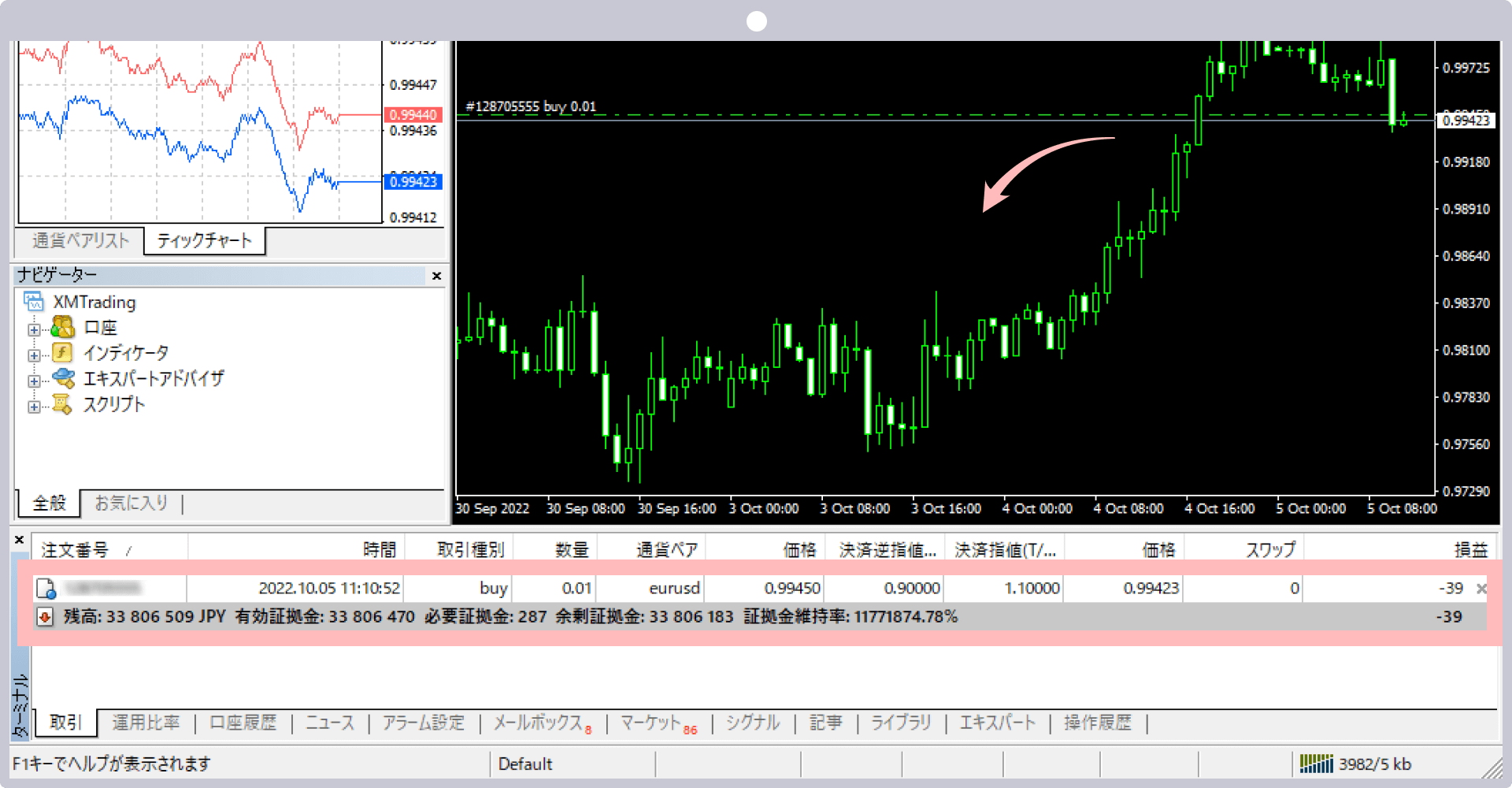Click the エキスパートアドバイザ icon
This screenshot has height=788, width=1512.
pos(63,378)
